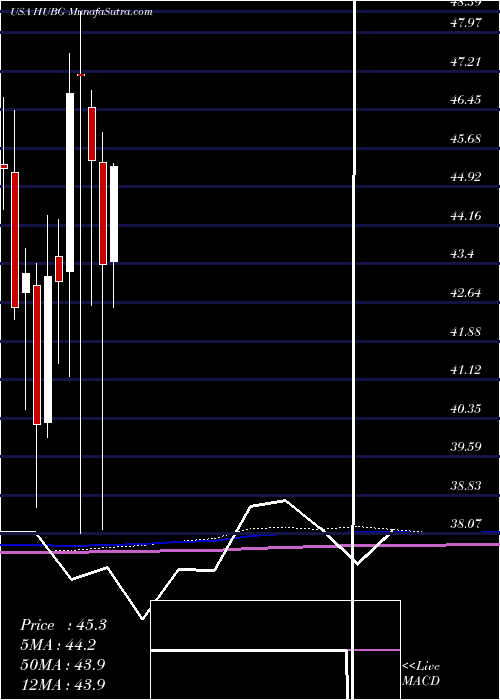Click the Live MACD label

[x=421, y=674]
